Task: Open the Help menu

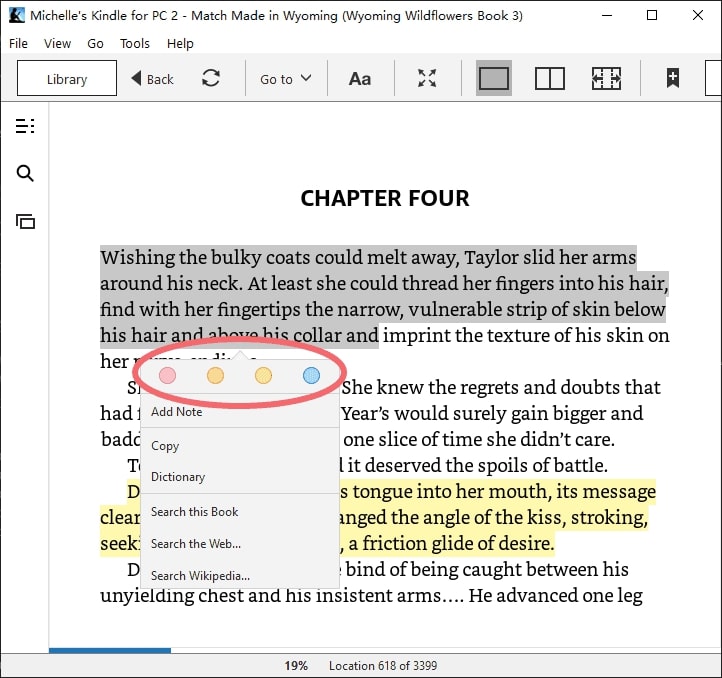Action: coord(180,43)
